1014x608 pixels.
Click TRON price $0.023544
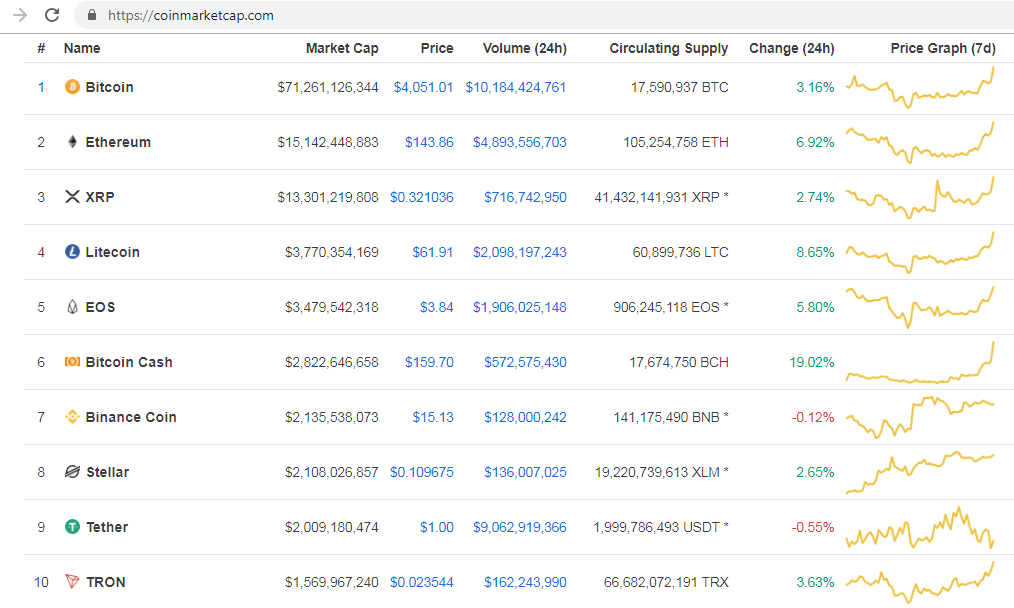422,581
